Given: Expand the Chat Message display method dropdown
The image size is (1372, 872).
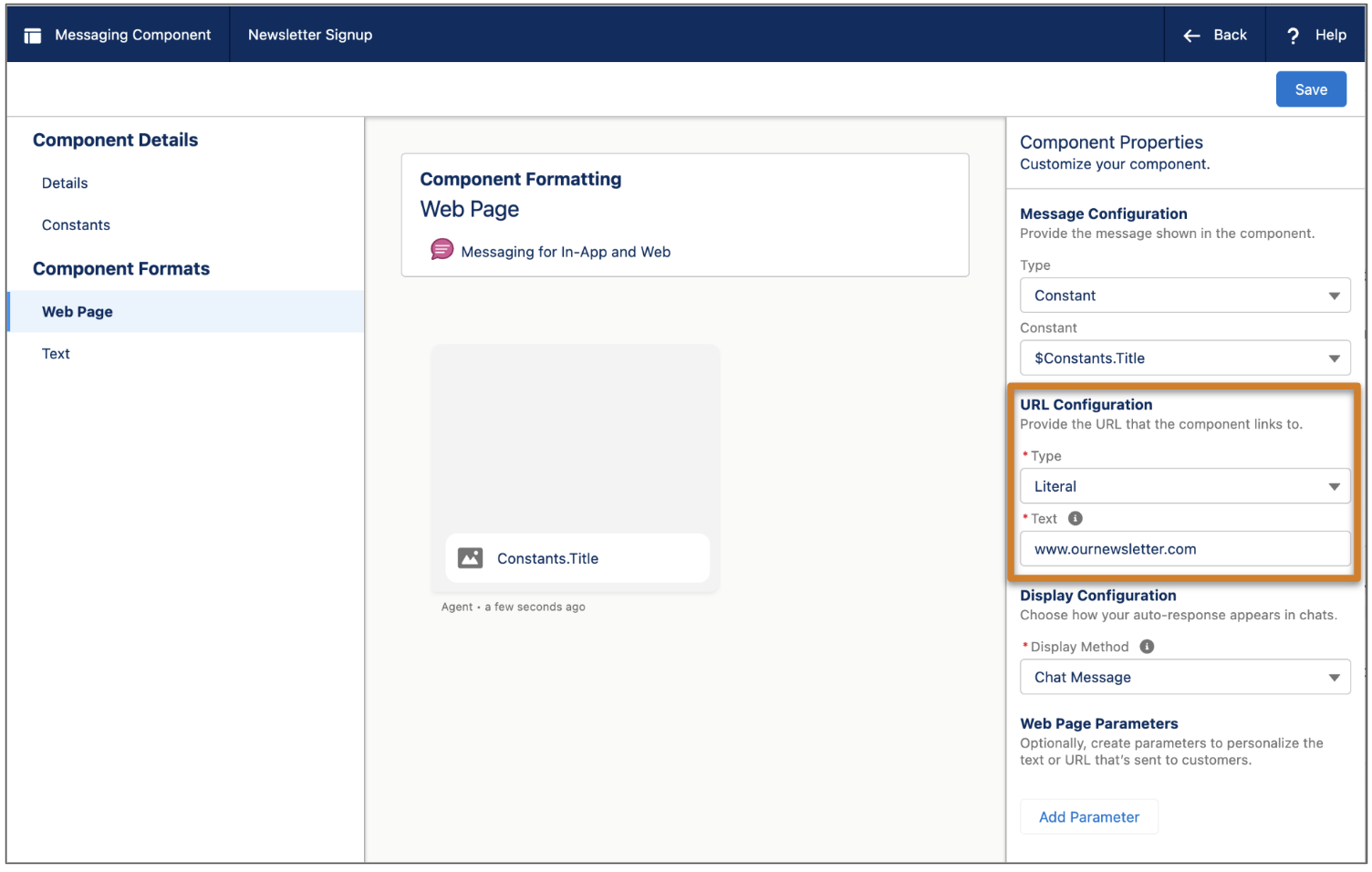Looking at the screenshot, I should (1184, 678).
